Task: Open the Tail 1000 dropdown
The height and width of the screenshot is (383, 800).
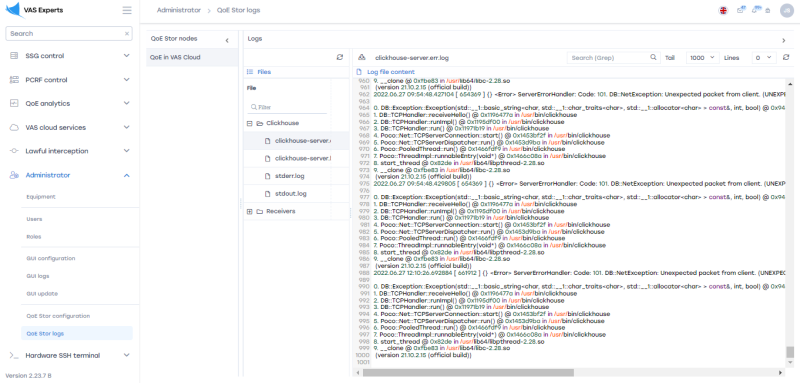Action: [x=703, y=58]
